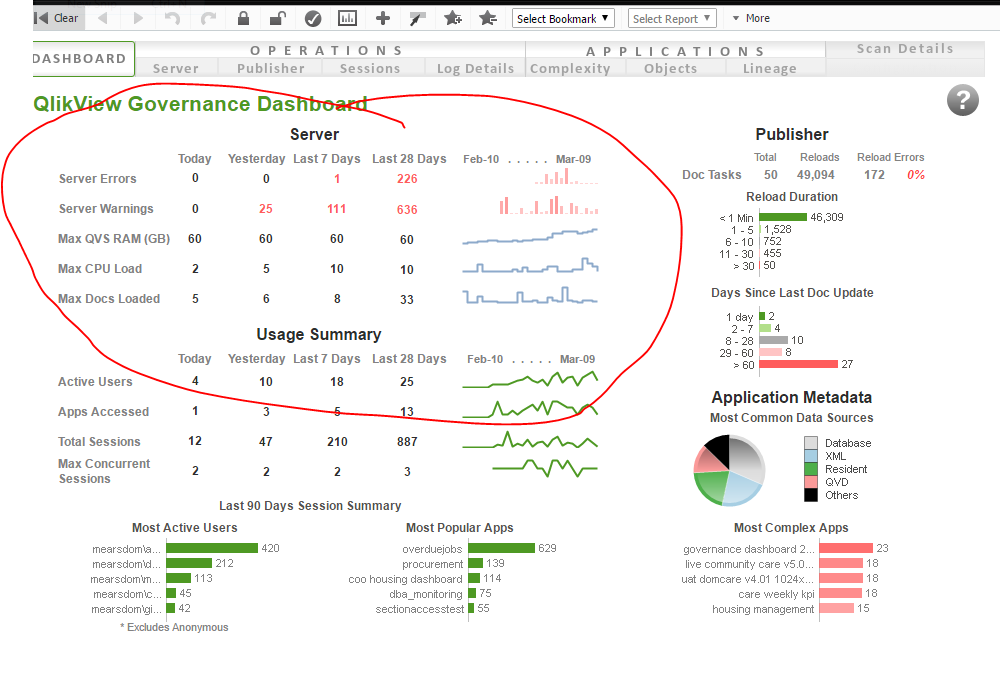Click the plus add object icon

383,18
